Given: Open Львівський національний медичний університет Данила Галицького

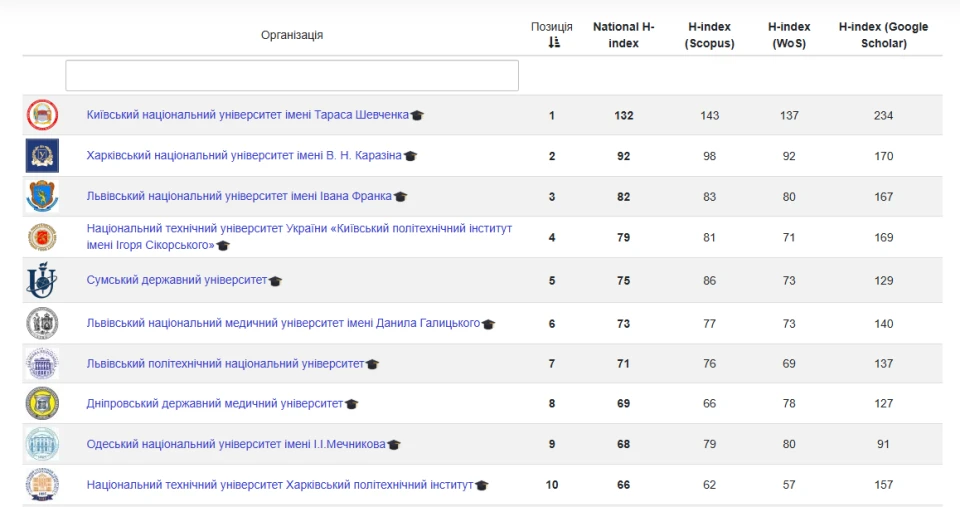Looking at the screenshot, I should [x=283, y=323].
